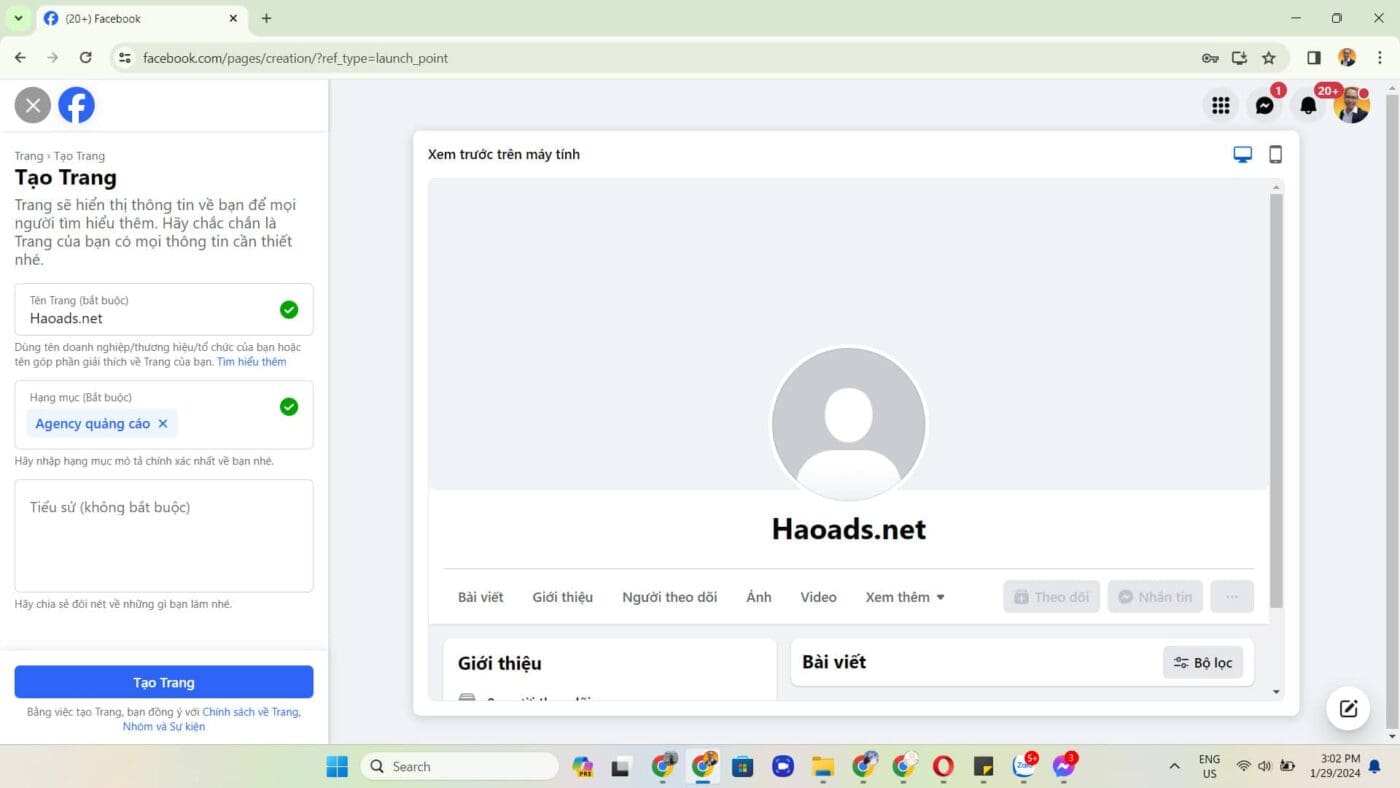Open the Messenger icon in the top bar

(x=1264, y=105)
